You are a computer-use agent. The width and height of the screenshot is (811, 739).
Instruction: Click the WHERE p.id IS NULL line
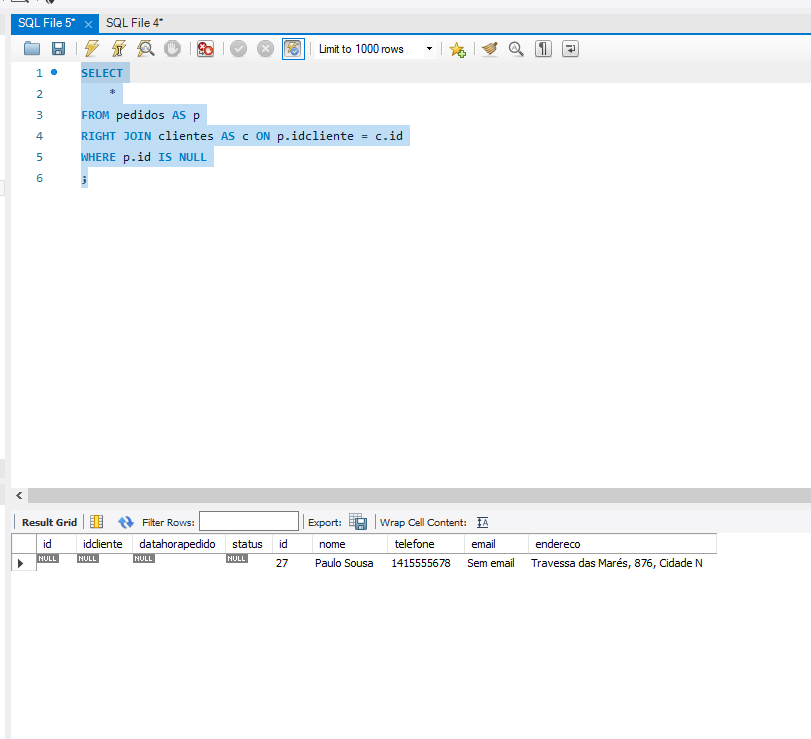(x=144, y=157)
